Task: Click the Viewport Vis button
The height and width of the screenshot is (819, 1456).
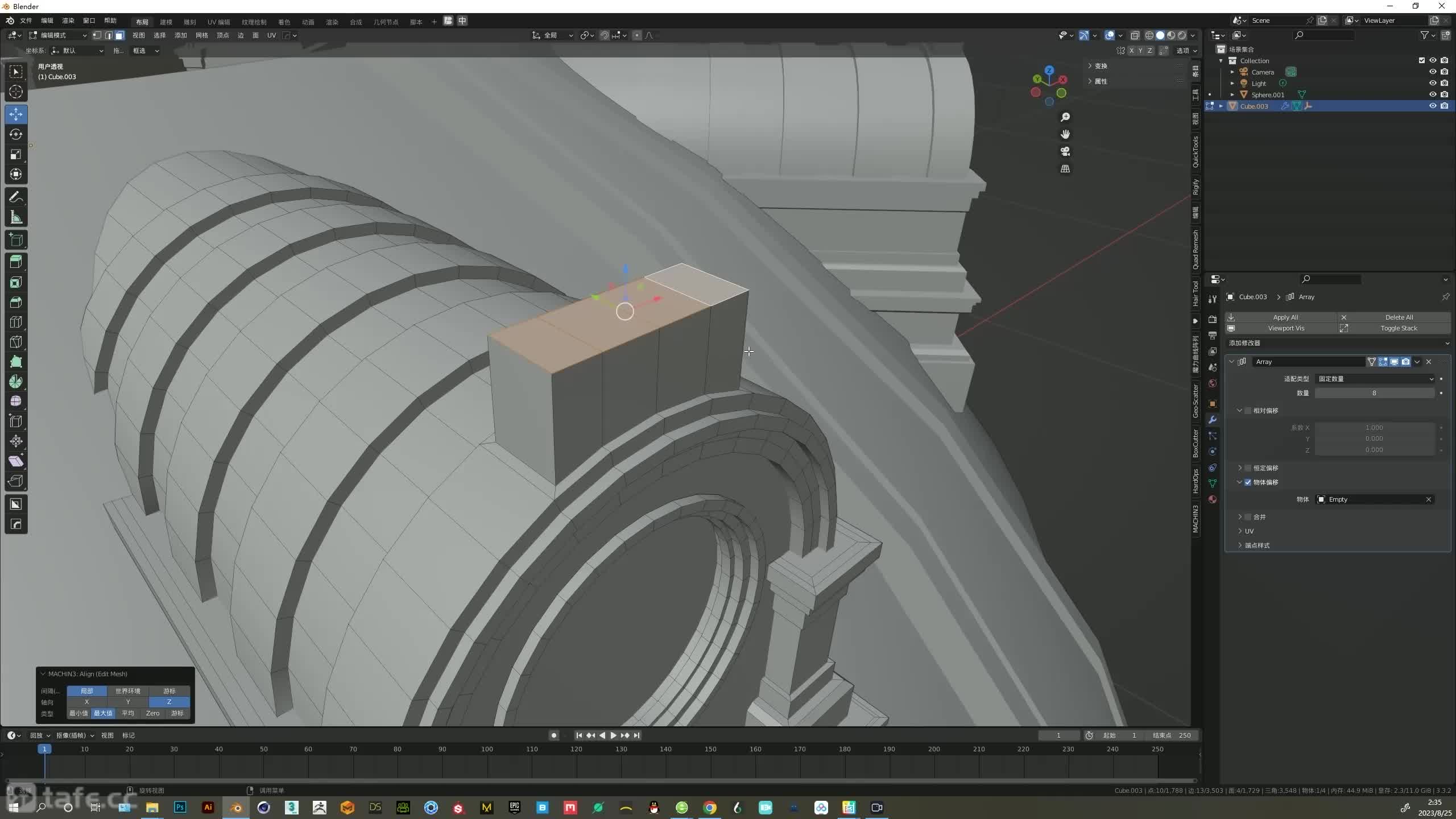Action: click(x=1281, y=328)
